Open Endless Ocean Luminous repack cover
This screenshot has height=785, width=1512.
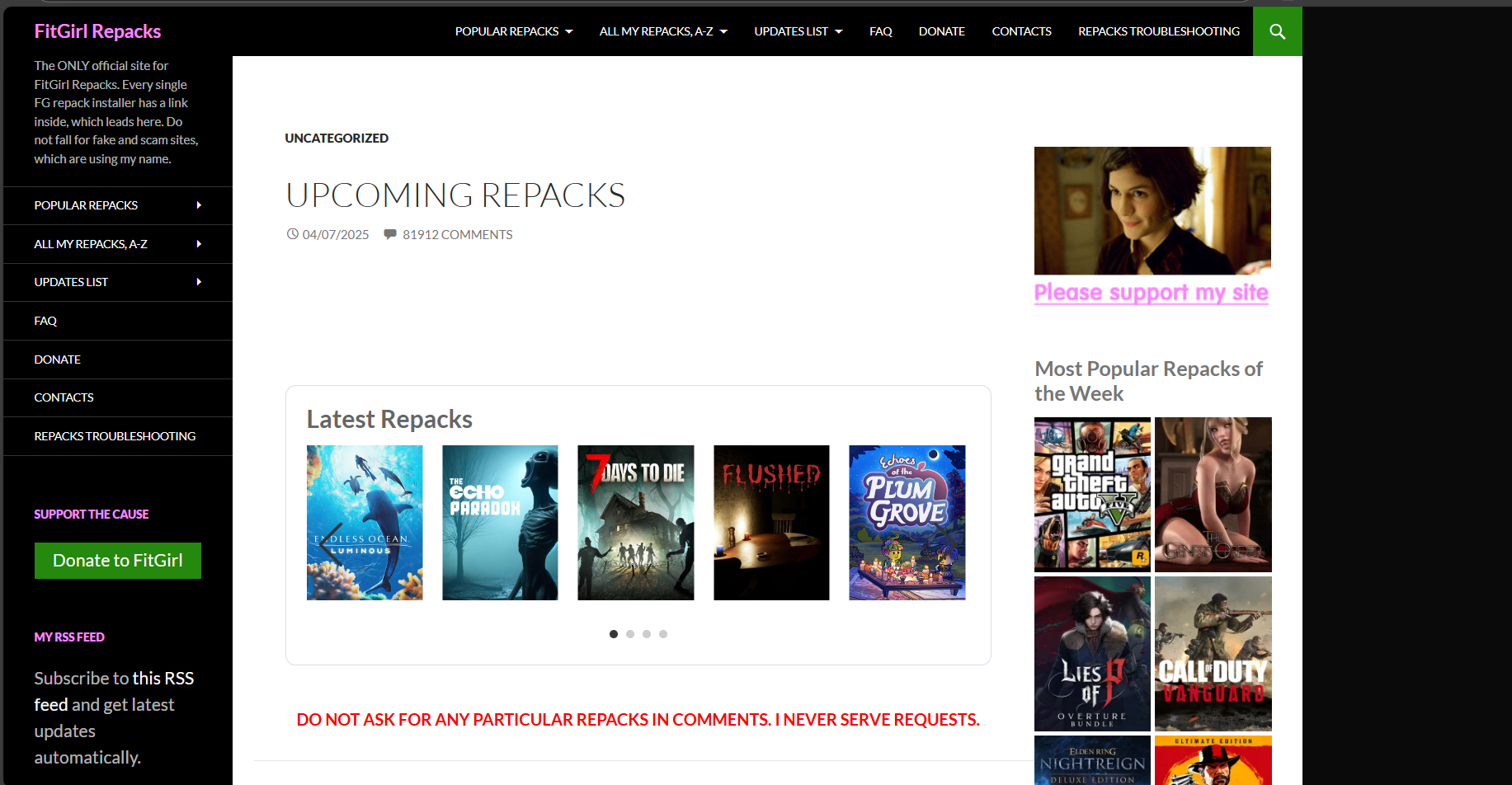coord(365,523)
